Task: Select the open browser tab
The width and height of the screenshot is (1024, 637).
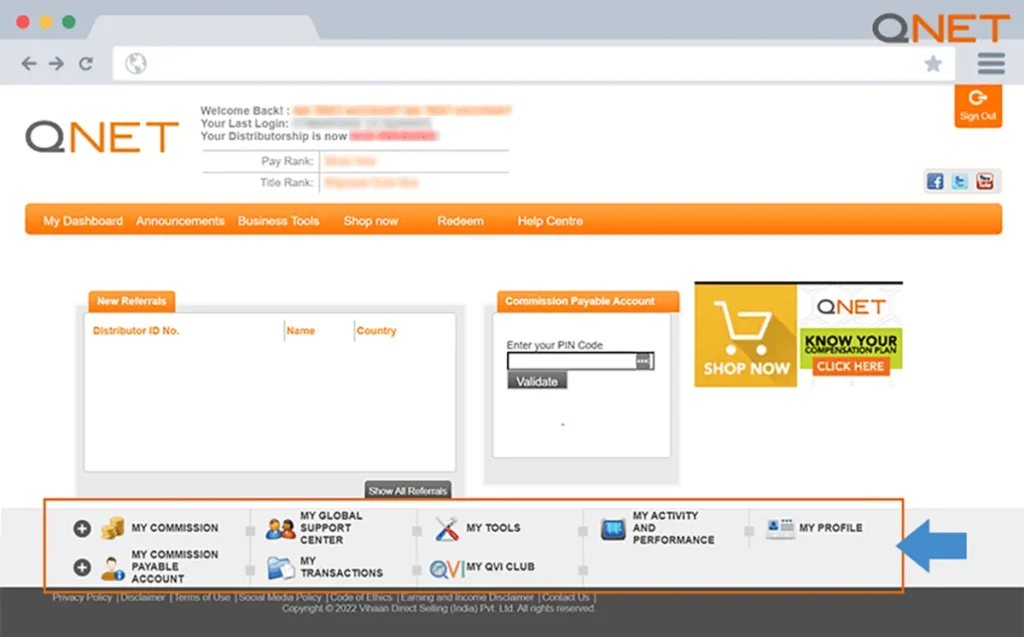Action: click(x=203, y=27)
